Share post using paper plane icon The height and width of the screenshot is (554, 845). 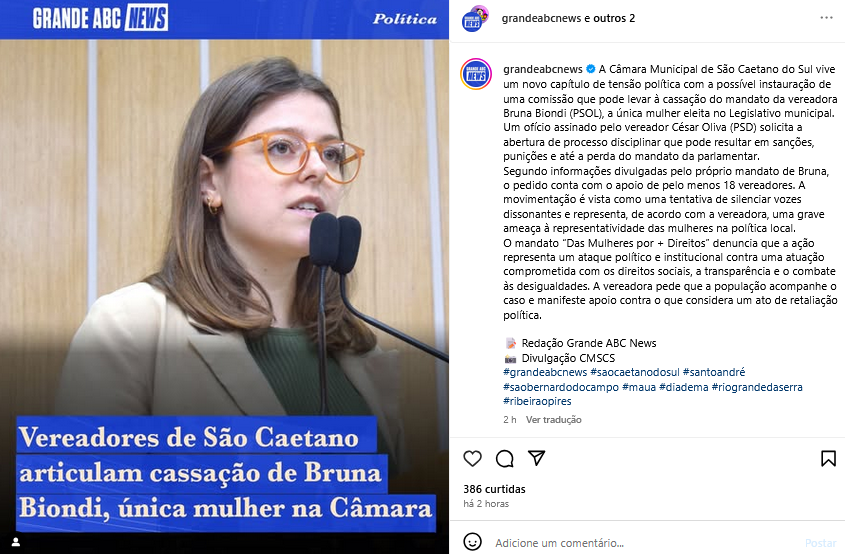pos(536,458)
